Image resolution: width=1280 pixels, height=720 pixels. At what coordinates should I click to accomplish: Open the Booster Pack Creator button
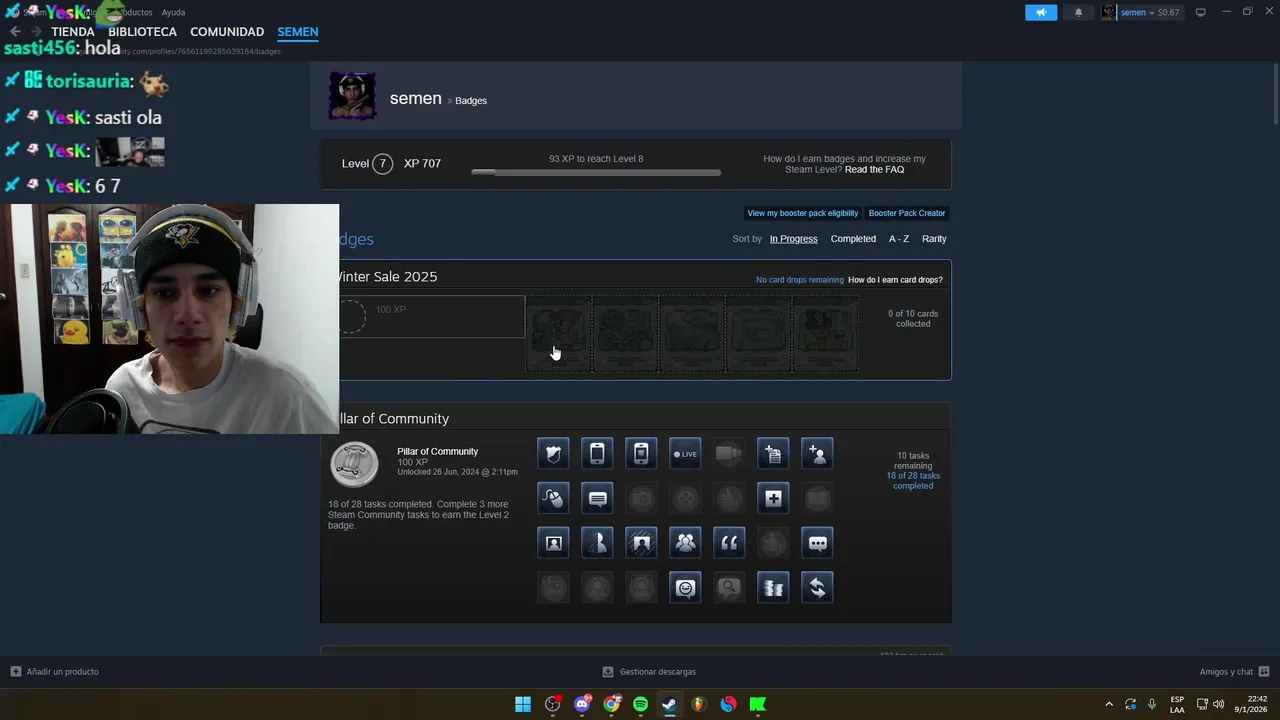pyautogui.click(x=907, y=213)
